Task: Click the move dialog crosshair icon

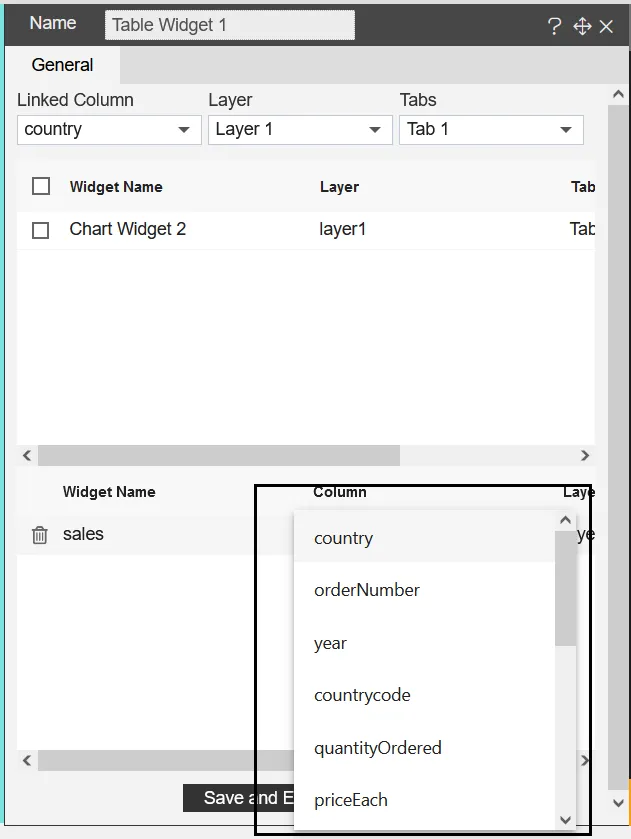Action: click(x=582, y=27)
